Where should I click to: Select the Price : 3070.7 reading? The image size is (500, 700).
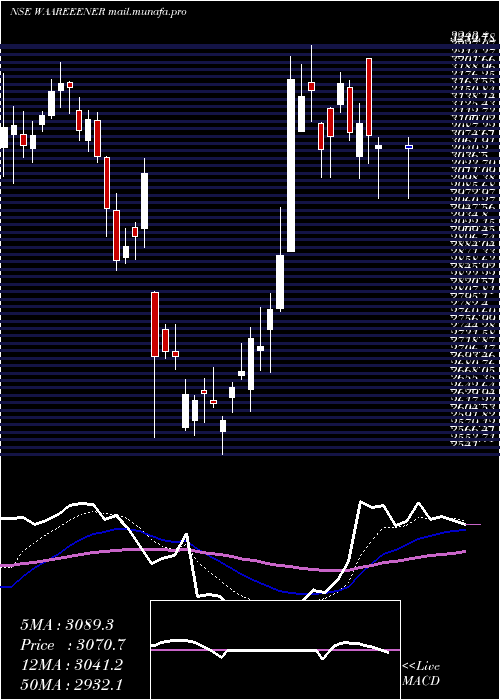[x=73, y=645]
